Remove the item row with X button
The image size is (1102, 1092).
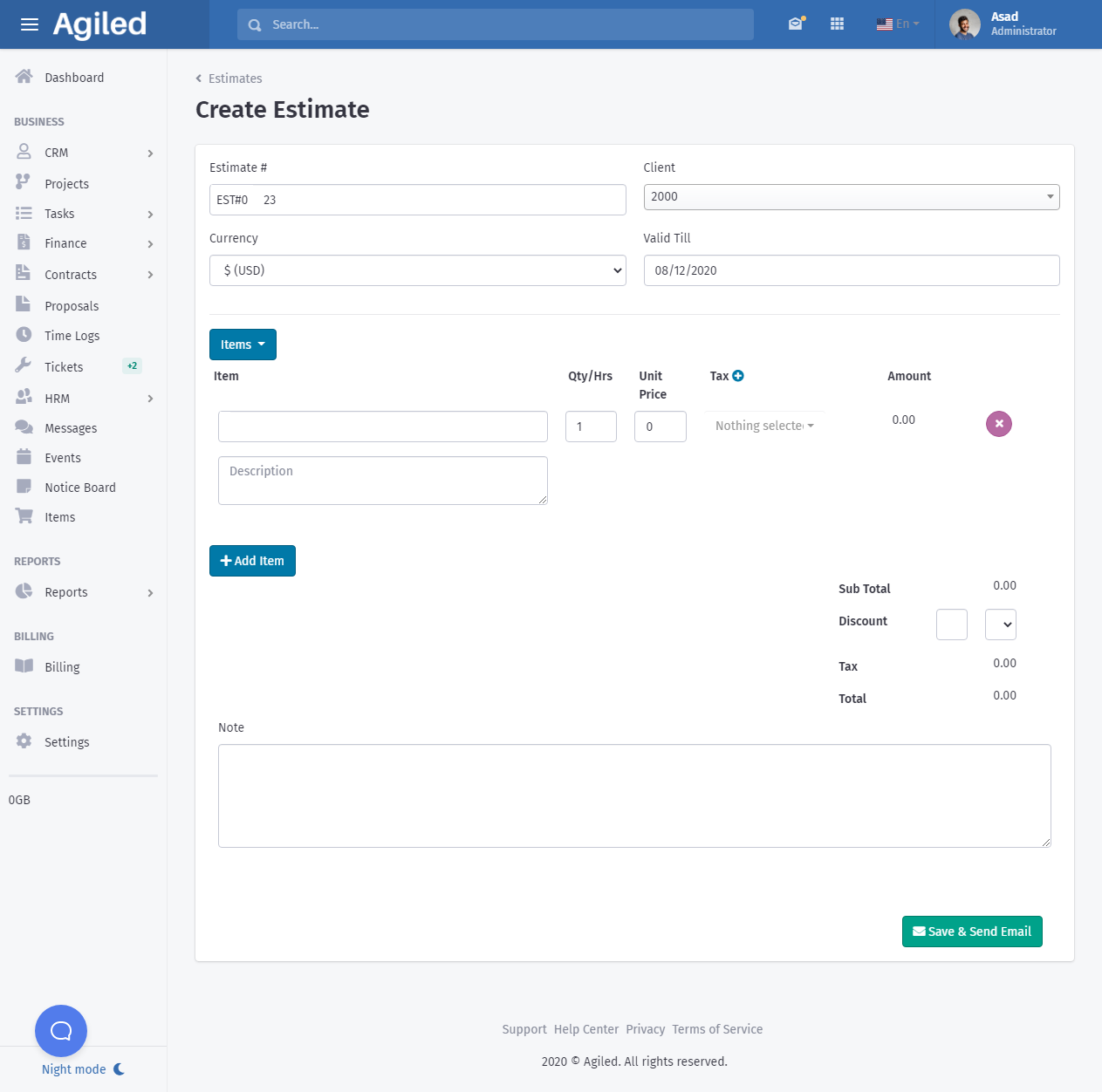[998, 424]
